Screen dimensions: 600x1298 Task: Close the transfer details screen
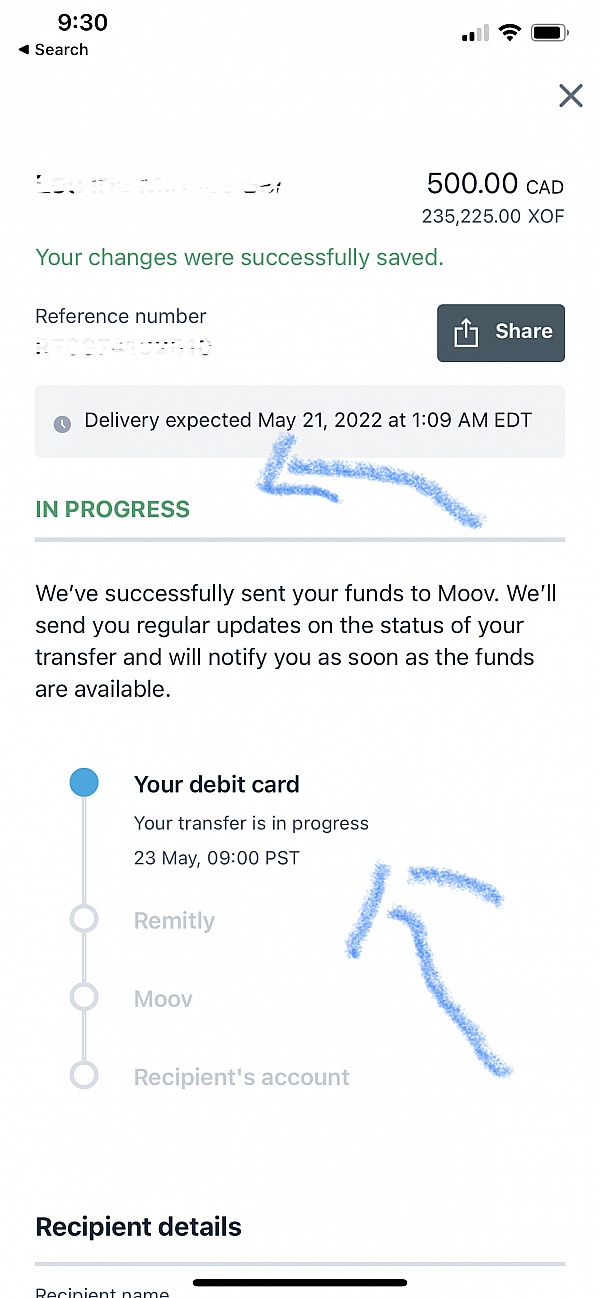[570, 95]
